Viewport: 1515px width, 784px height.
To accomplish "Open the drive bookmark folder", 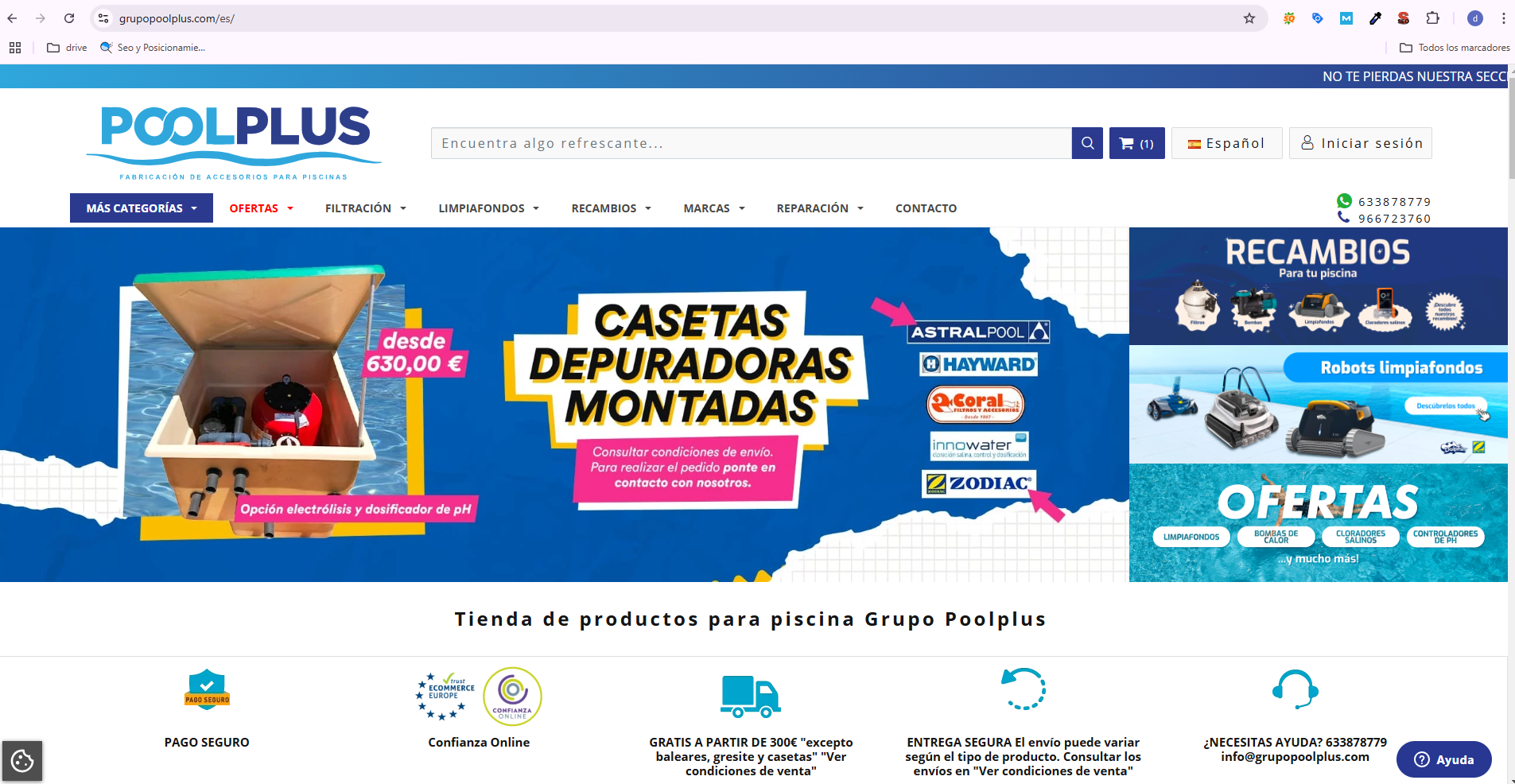I will point(68,48).
